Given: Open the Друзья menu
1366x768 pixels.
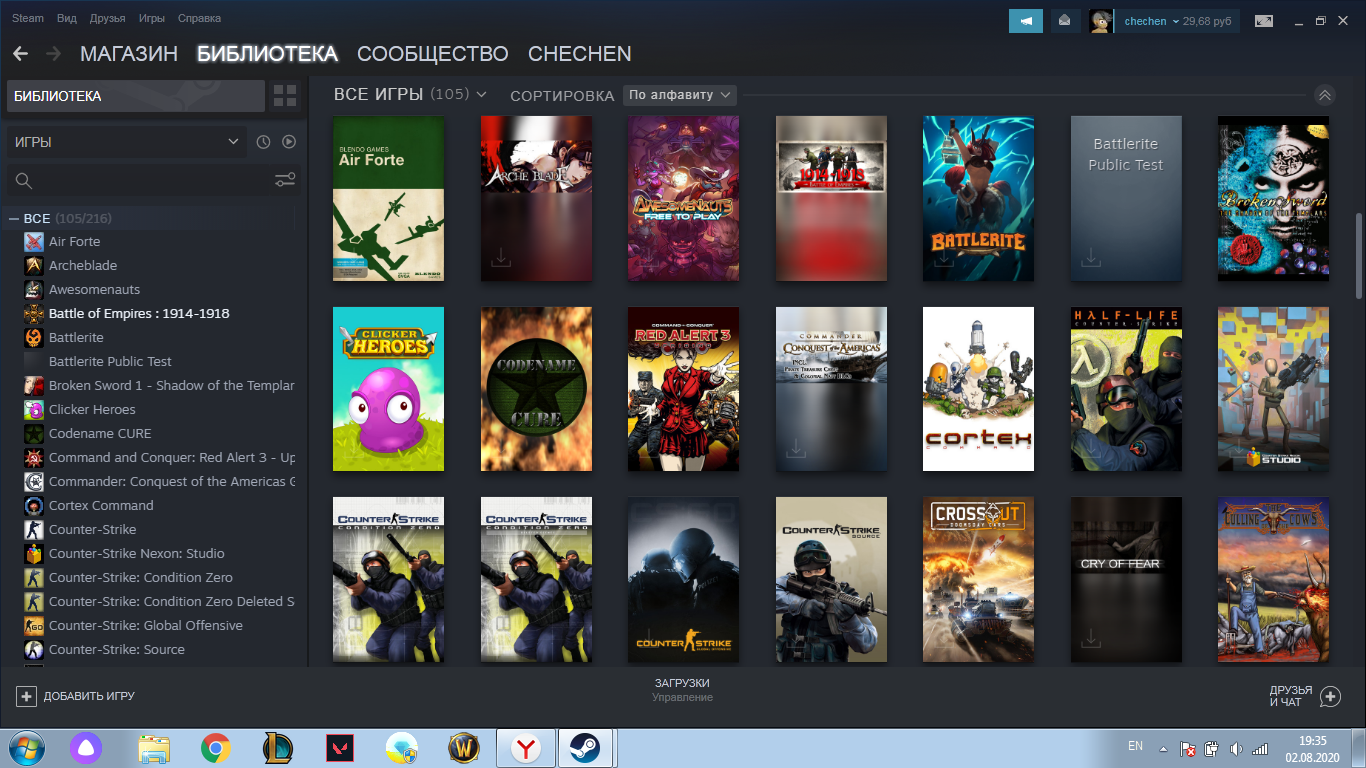Looking at the screenshot, I should [x=107, y=19].
